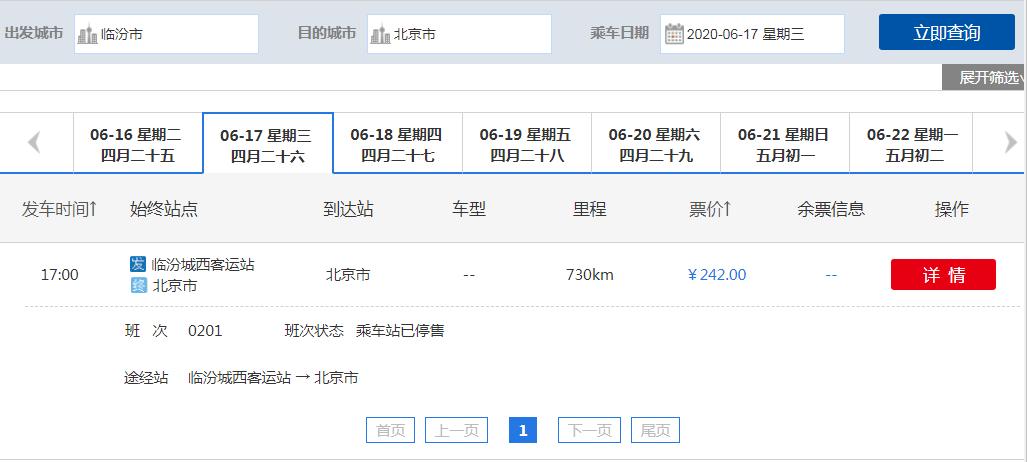The image size is (1027, 462).
Task: Expand the 展开筛选 filter panel
Action: click(984, 77)
